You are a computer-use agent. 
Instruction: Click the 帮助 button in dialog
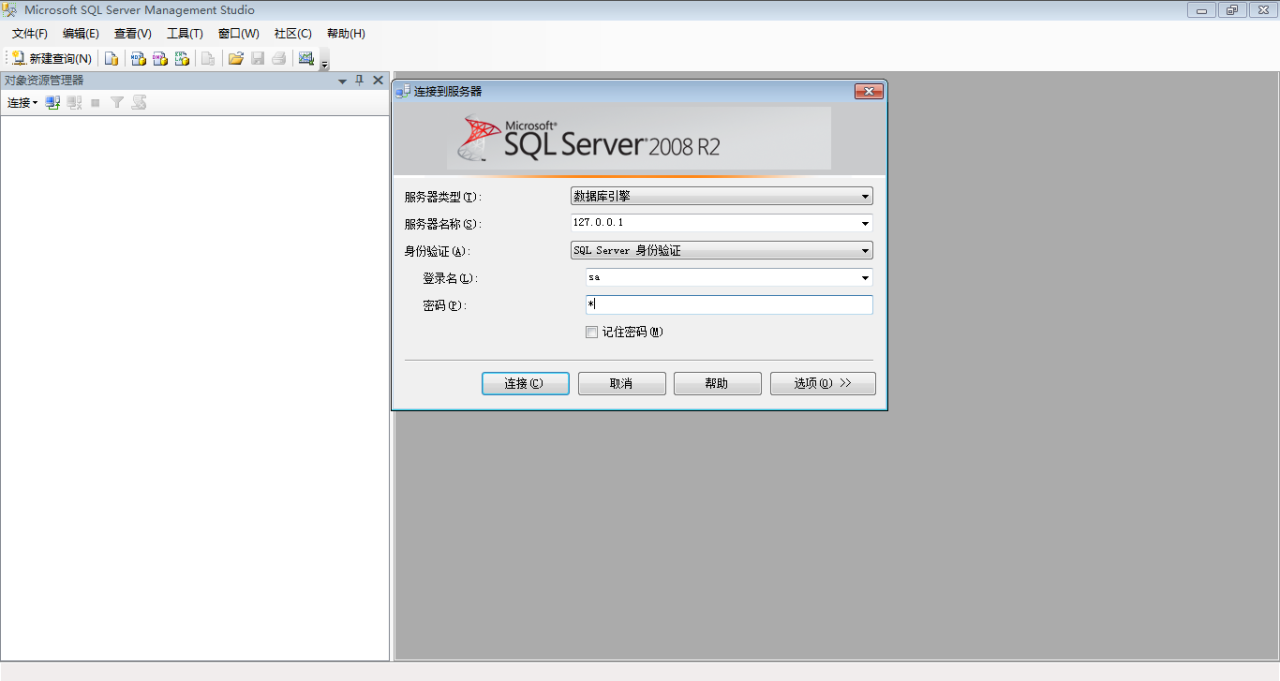coord(718,384)
